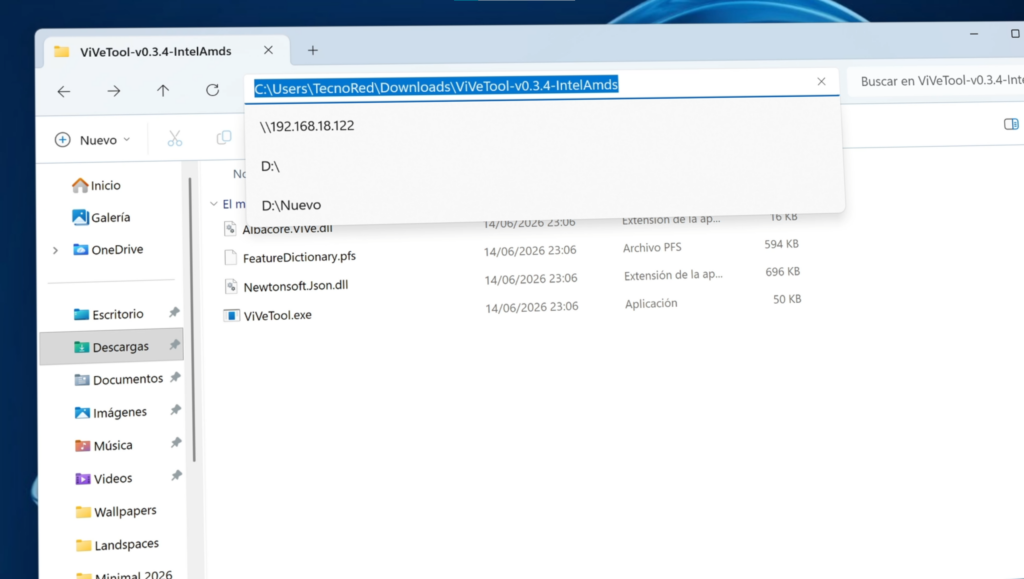Select the Albacore.ViVe.dll file
The width and height of the screenshot is (1024, 579).
pyautogui.click(x=287, y=228)
